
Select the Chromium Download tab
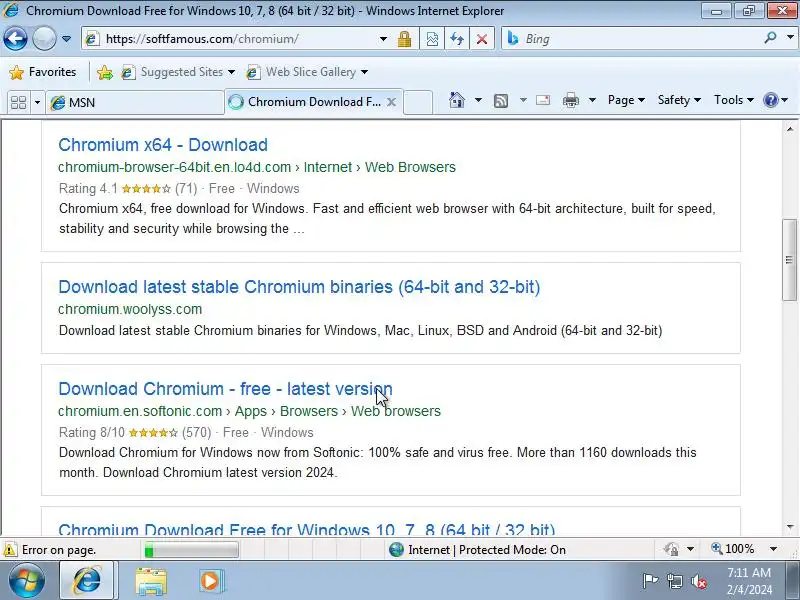click(x=313, y=102)
